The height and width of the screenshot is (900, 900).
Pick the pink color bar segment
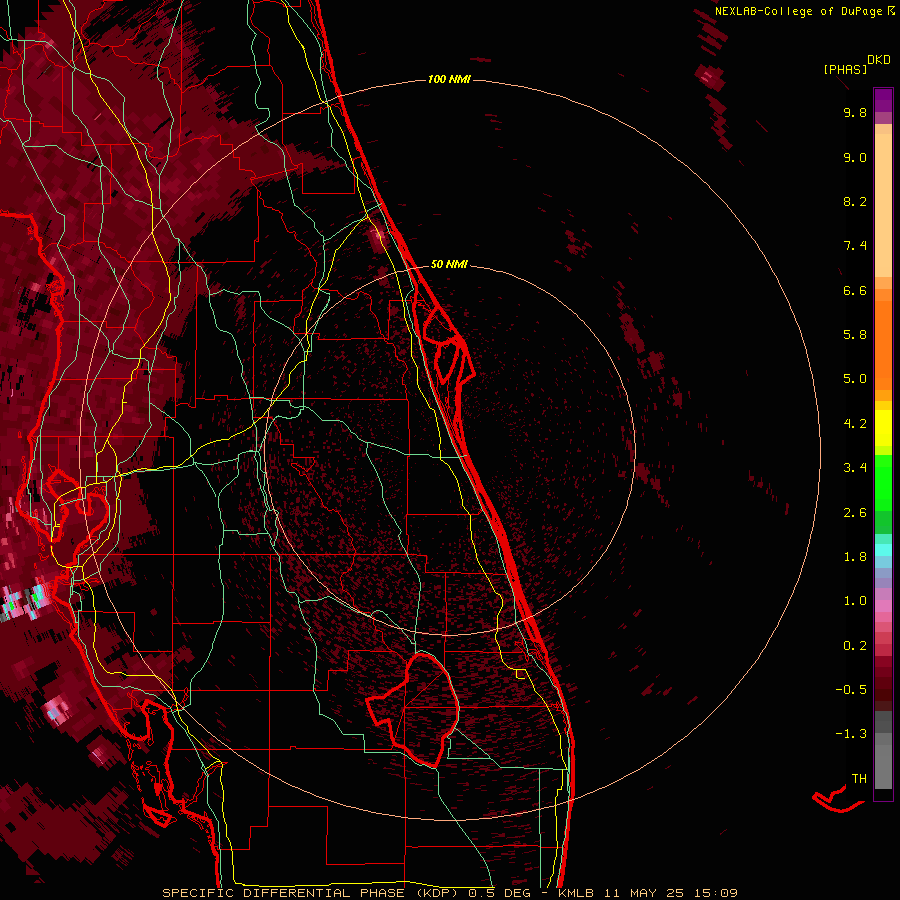pos(883,606)
